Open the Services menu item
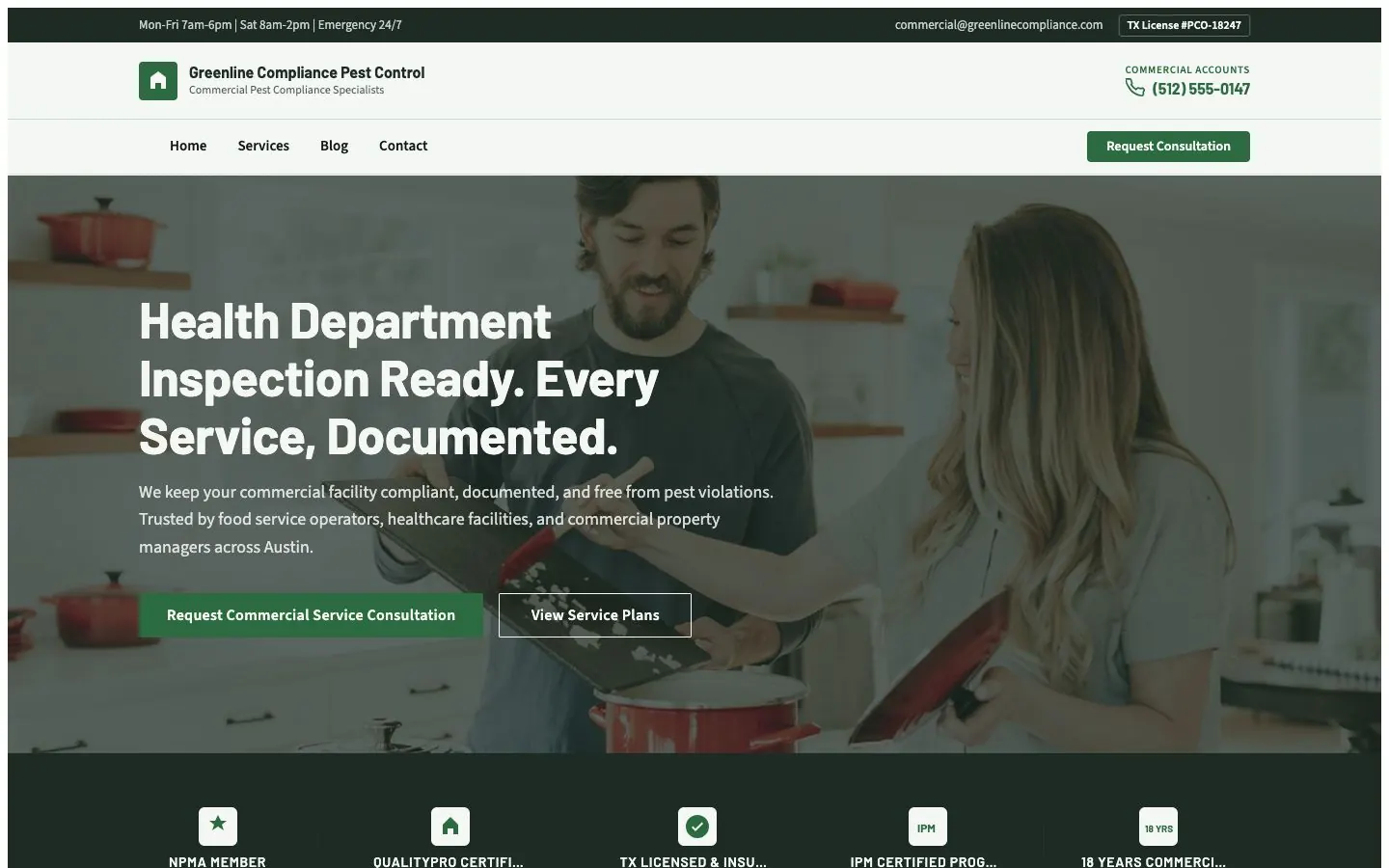The width and height of the screenshot is (1389, 868). click(x=263, y=146)
